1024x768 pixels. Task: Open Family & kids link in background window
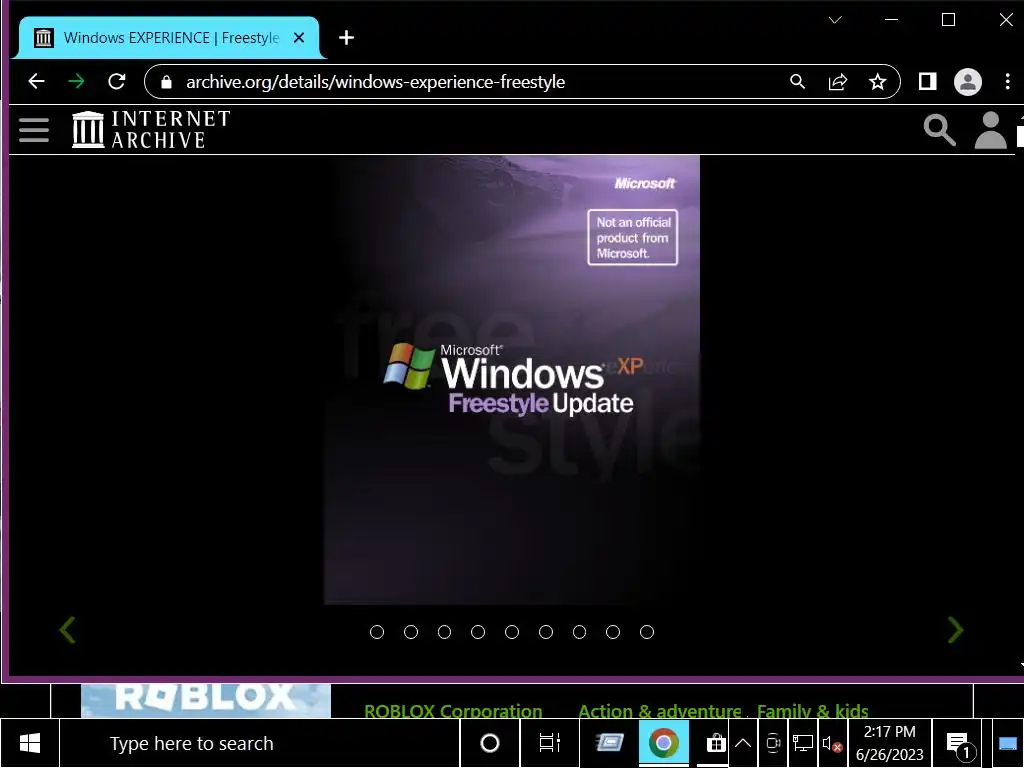tap(812, 711)
